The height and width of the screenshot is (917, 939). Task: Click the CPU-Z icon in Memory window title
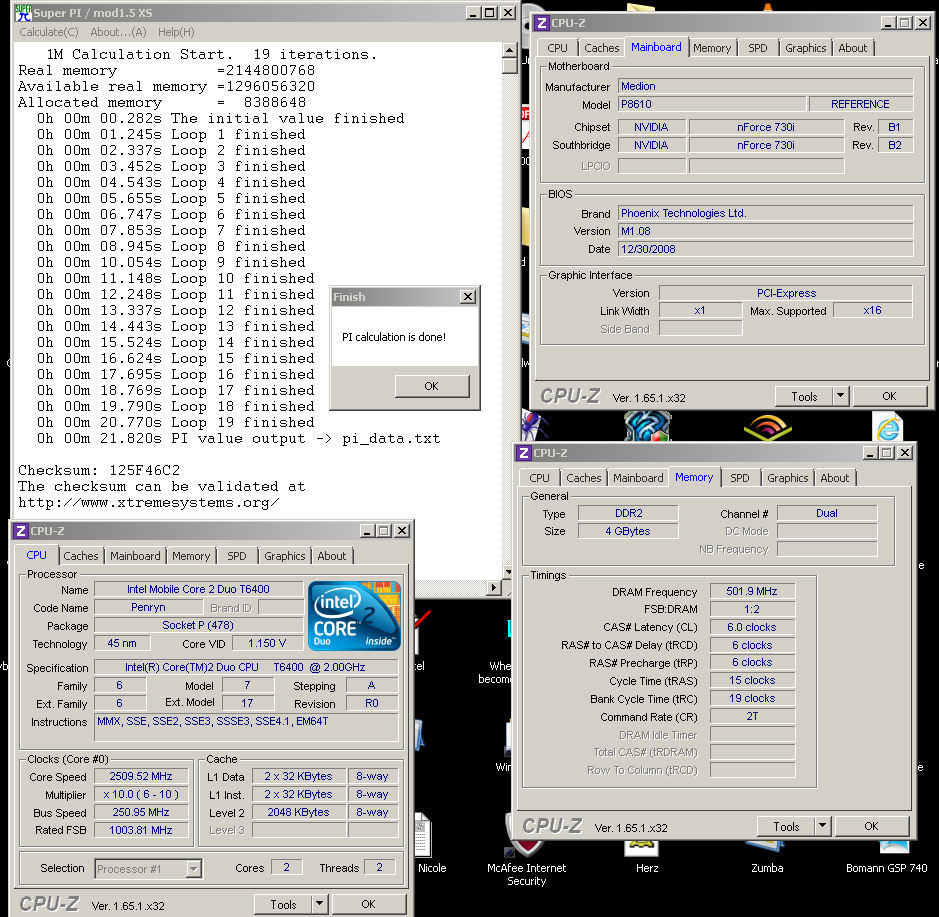[x=523, y=453]
